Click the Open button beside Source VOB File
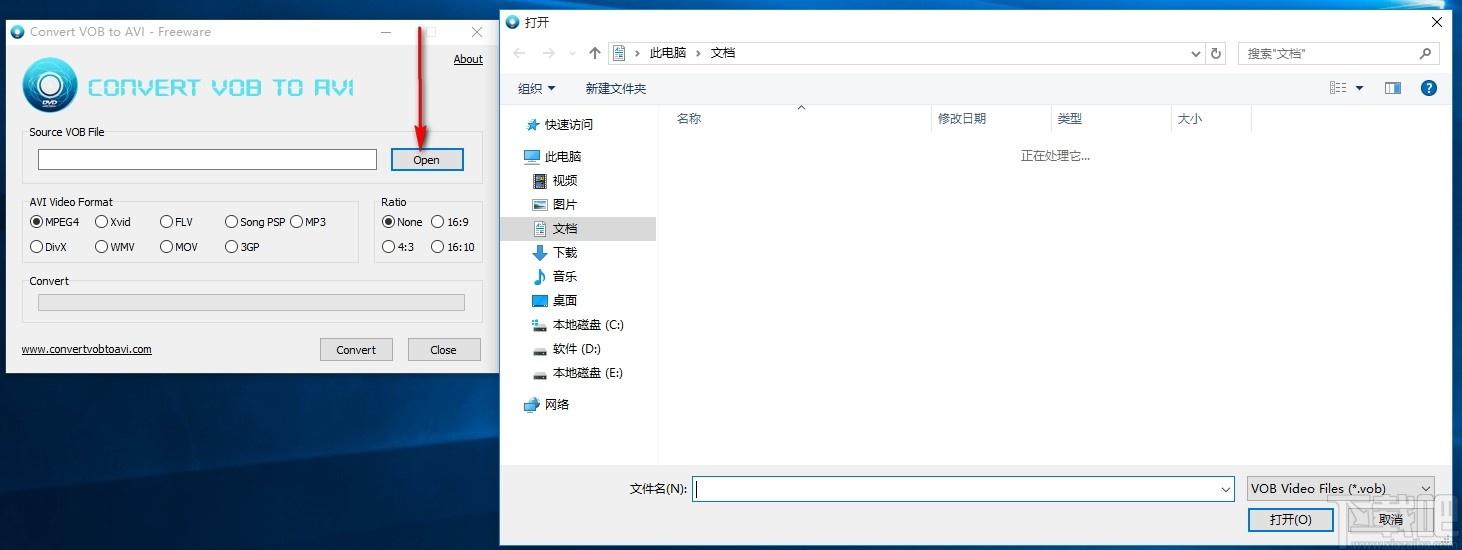This screenshot has height=550, width=1462. (x=427, y=159)
